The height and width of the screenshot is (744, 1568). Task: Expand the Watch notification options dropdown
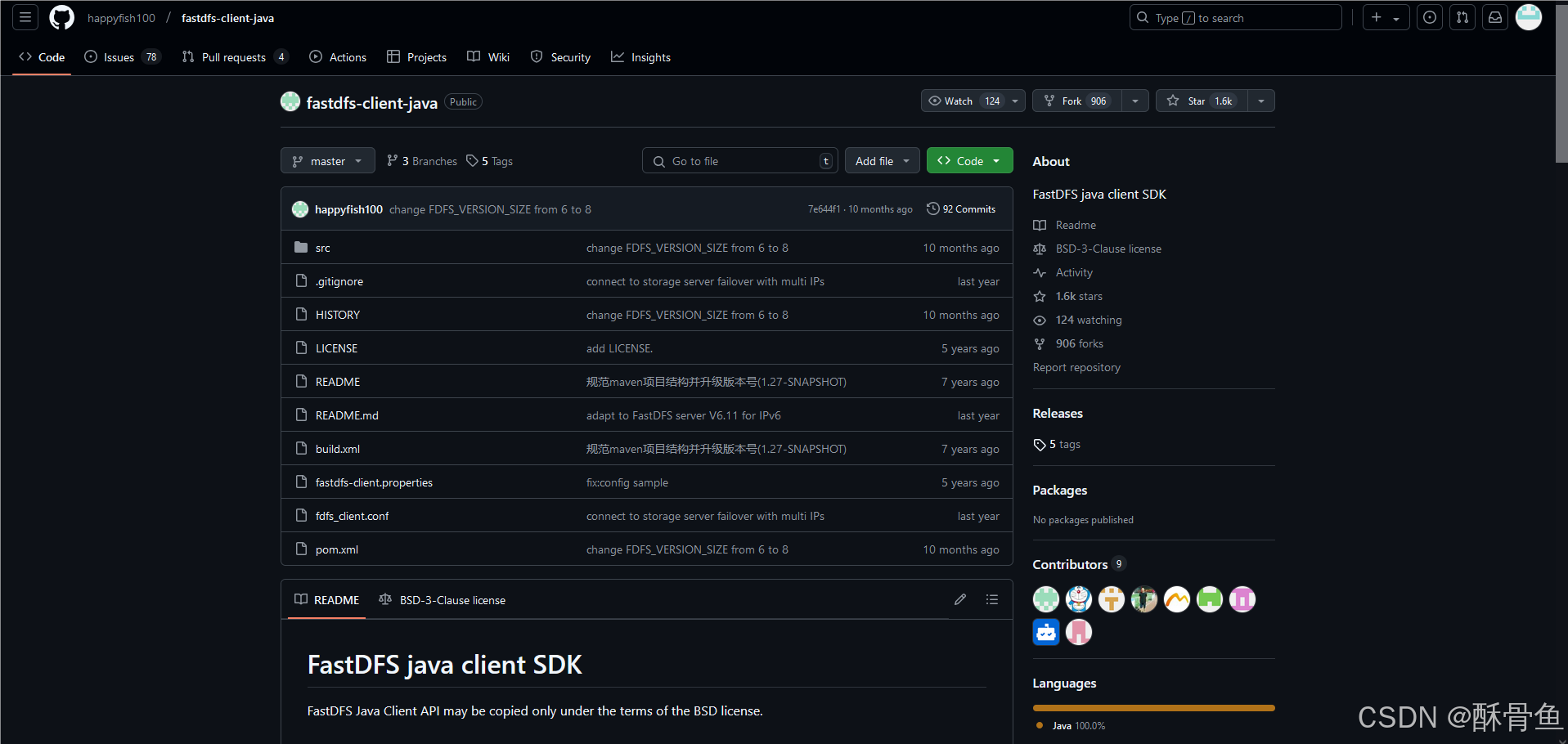pos(1015,101)
